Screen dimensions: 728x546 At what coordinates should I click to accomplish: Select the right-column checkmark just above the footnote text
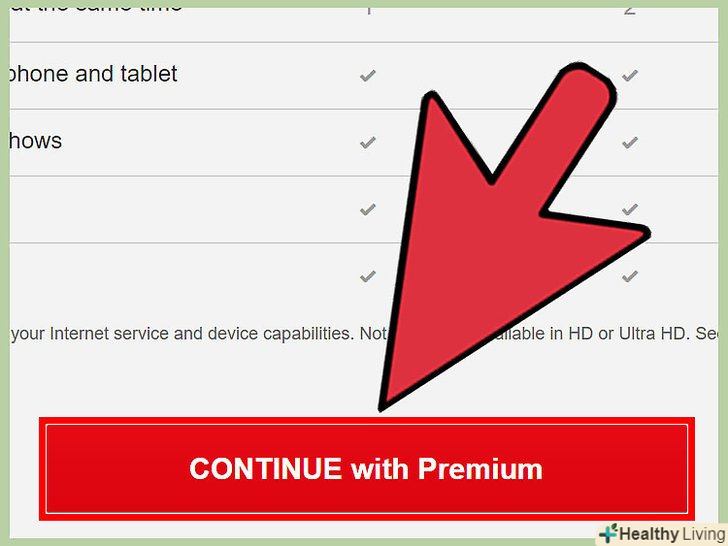click(x=630, y=276)
